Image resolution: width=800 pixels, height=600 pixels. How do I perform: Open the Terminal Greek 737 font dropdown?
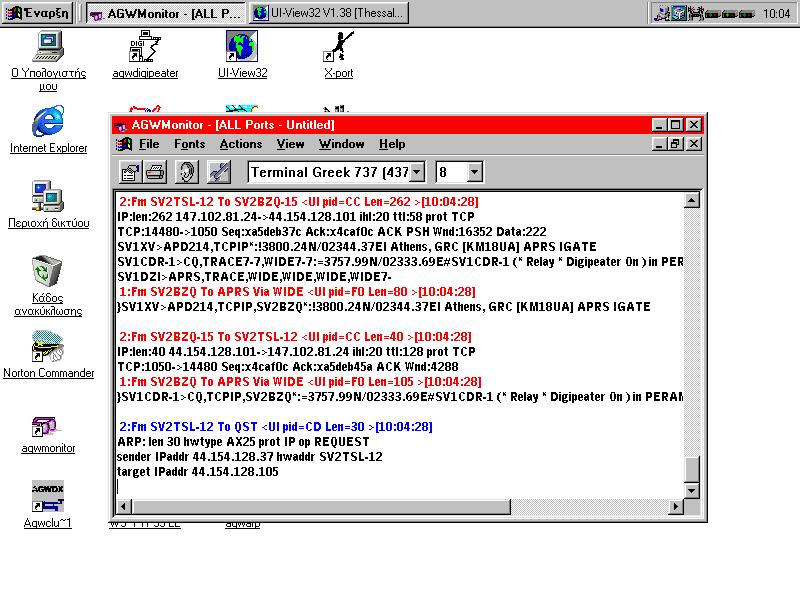click(x=417, y=172)
